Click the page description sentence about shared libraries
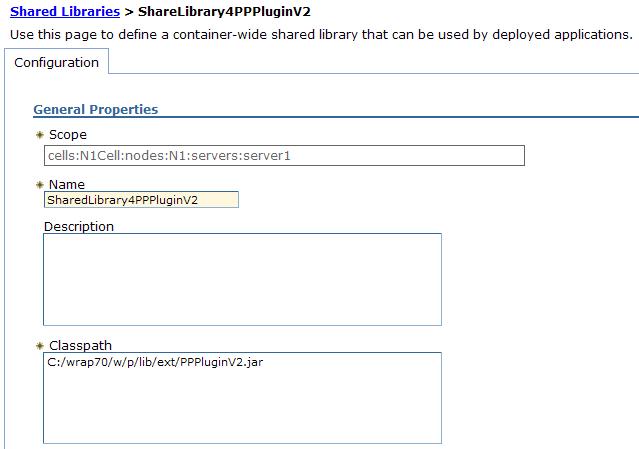 click(321, 35)
